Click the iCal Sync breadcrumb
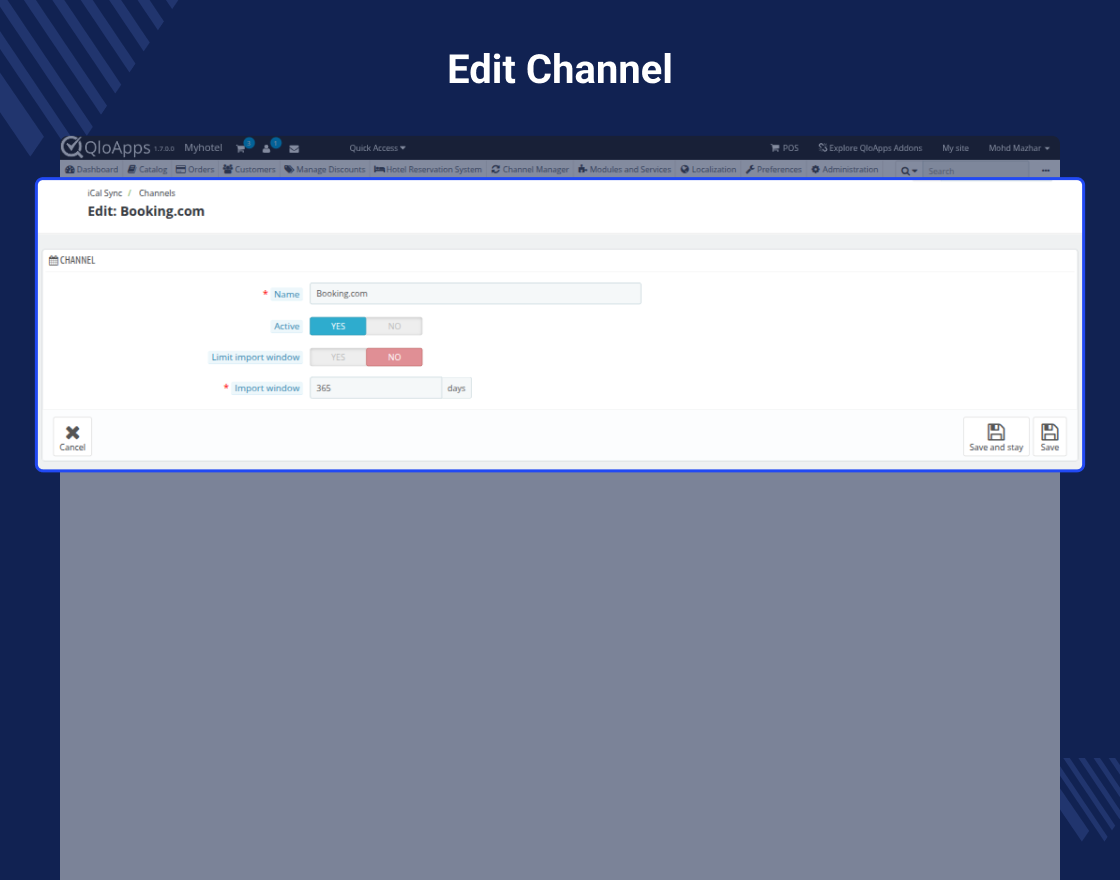This screenshot has height=880, width=1120. click(105, 193)
